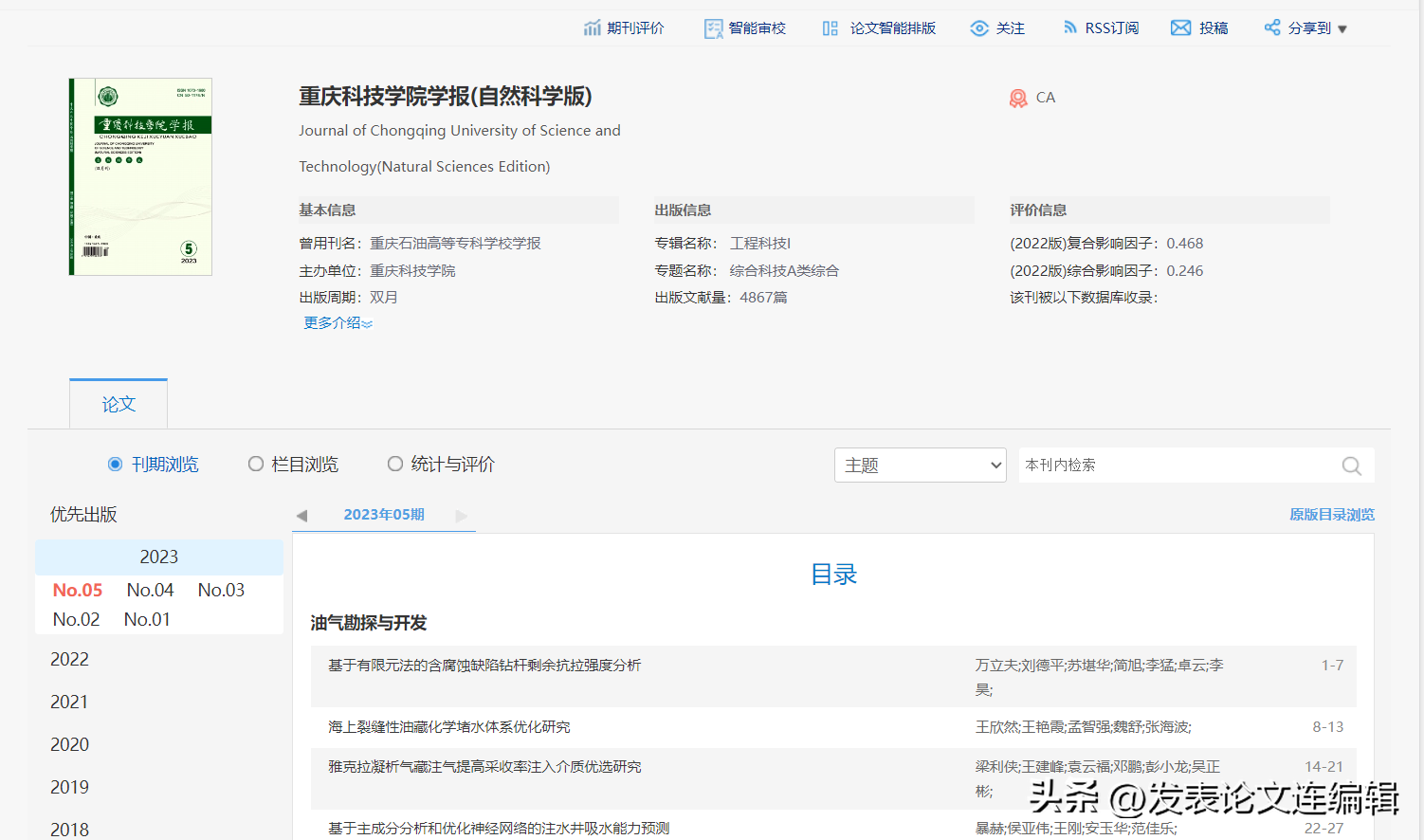
Task: Select the 栏目浏览 radio button
Action: (256, 465)
